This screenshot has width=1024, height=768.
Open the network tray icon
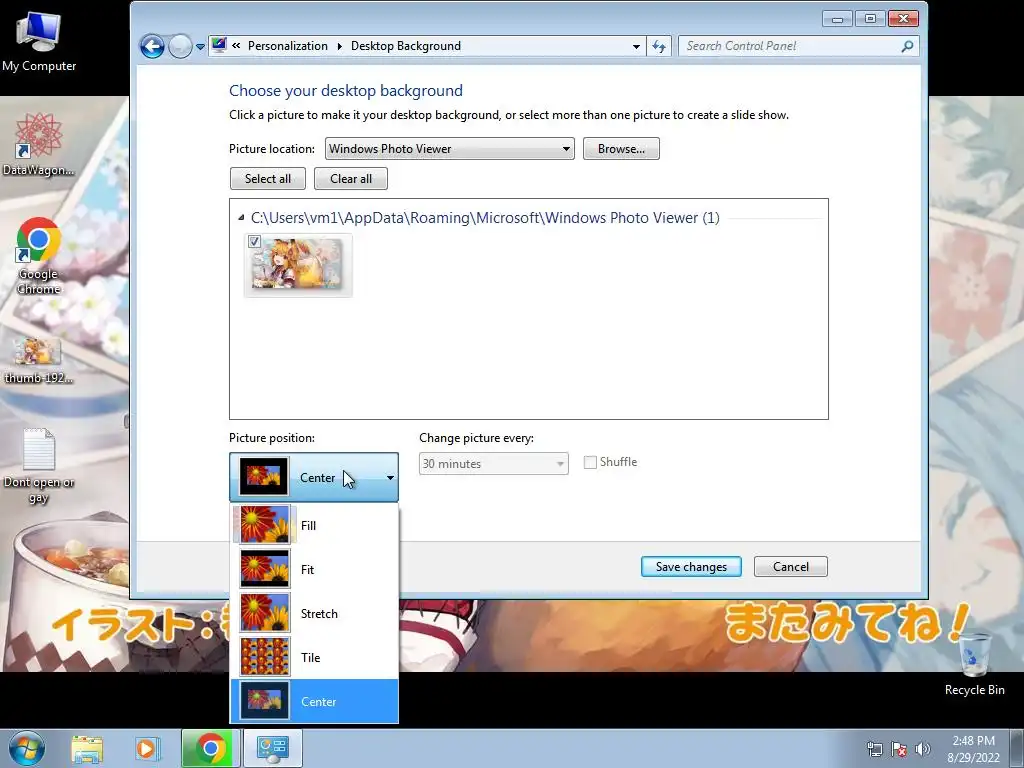[874, 749]
